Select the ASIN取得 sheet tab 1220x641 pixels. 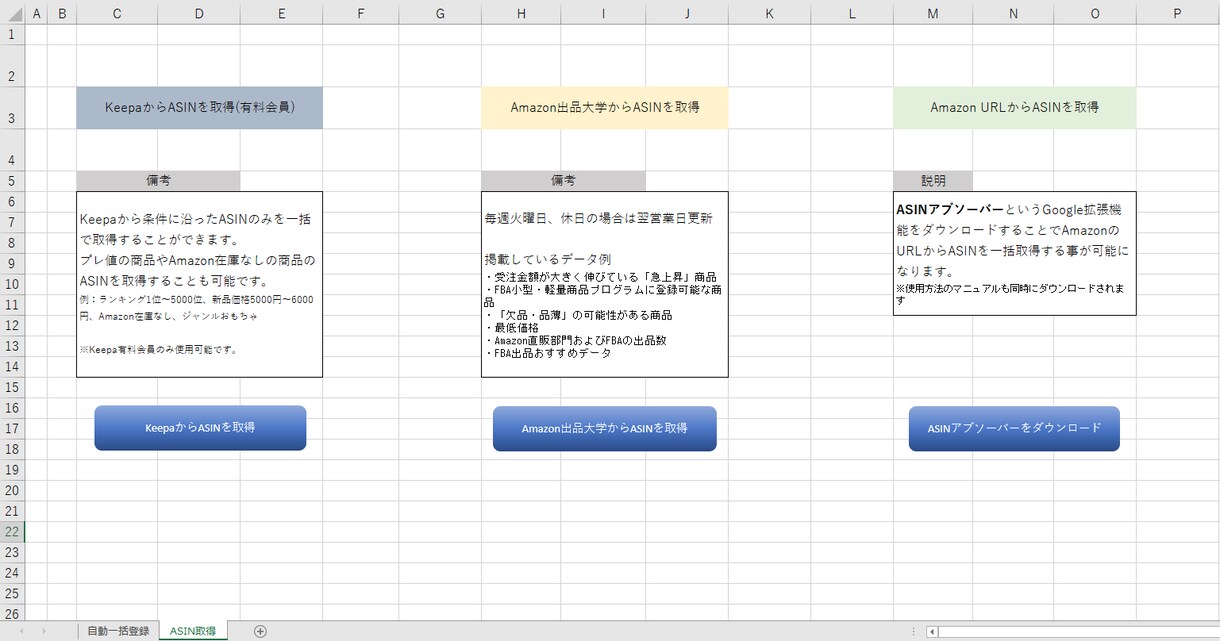[193, 631]
